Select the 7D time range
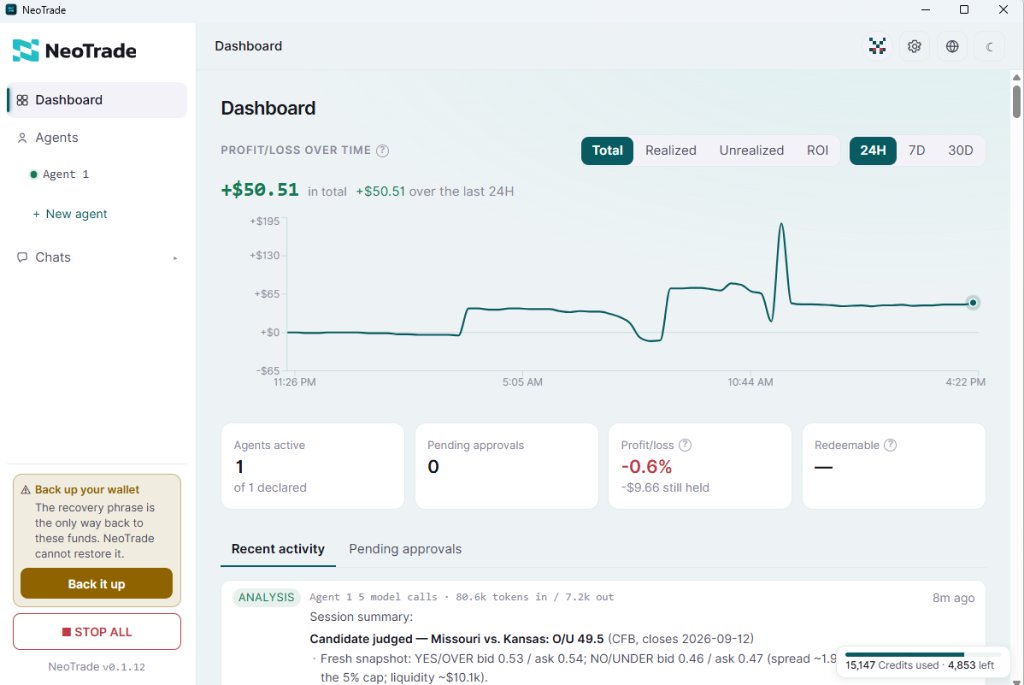Screen dimensions: 1024x685 [917, 150]
